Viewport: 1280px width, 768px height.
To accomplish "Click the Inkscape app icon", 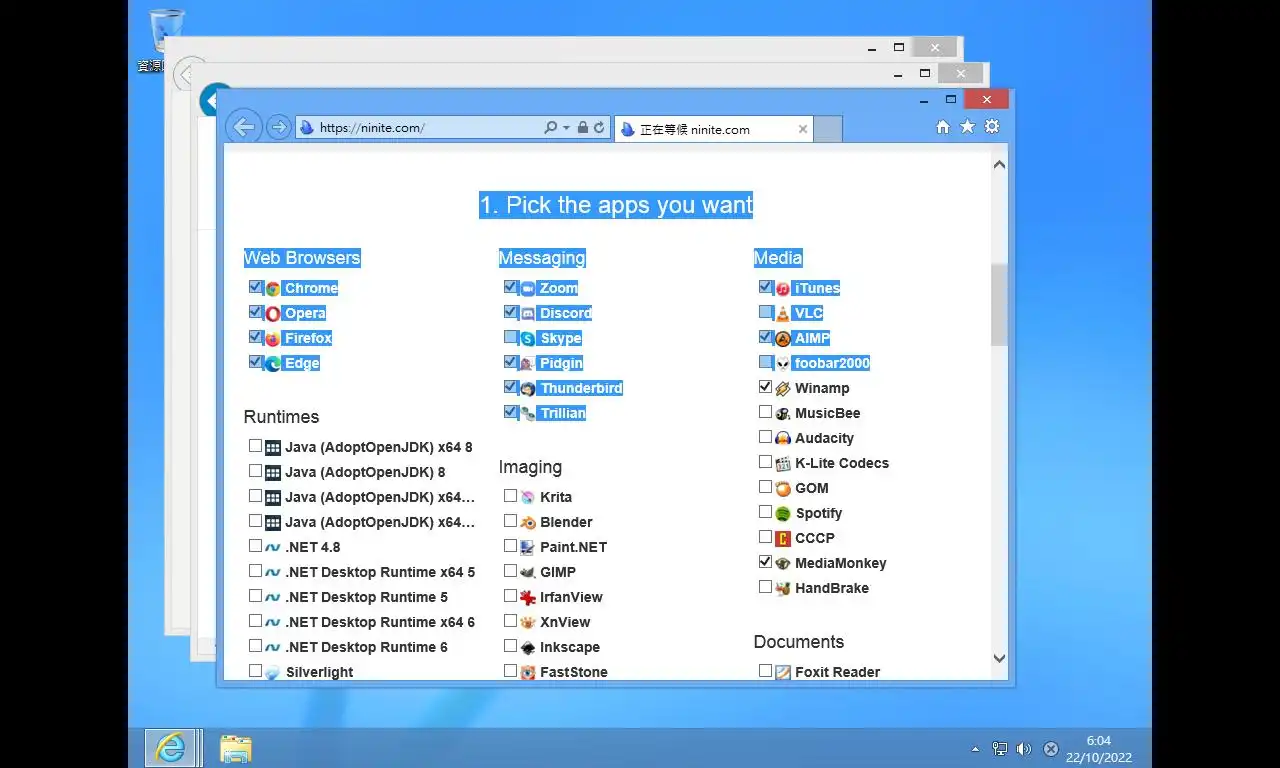I will click(528, 647).
